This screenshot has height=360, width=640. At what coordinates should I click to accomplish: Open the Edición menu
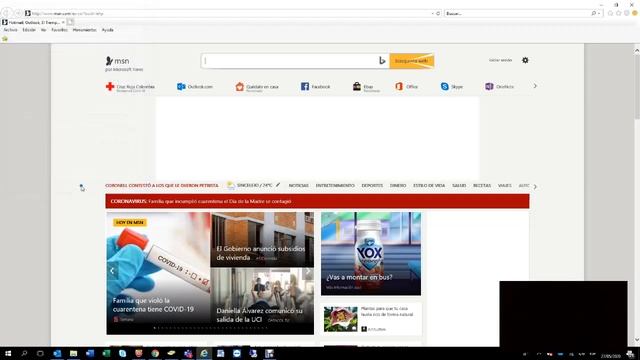(29, 30)
